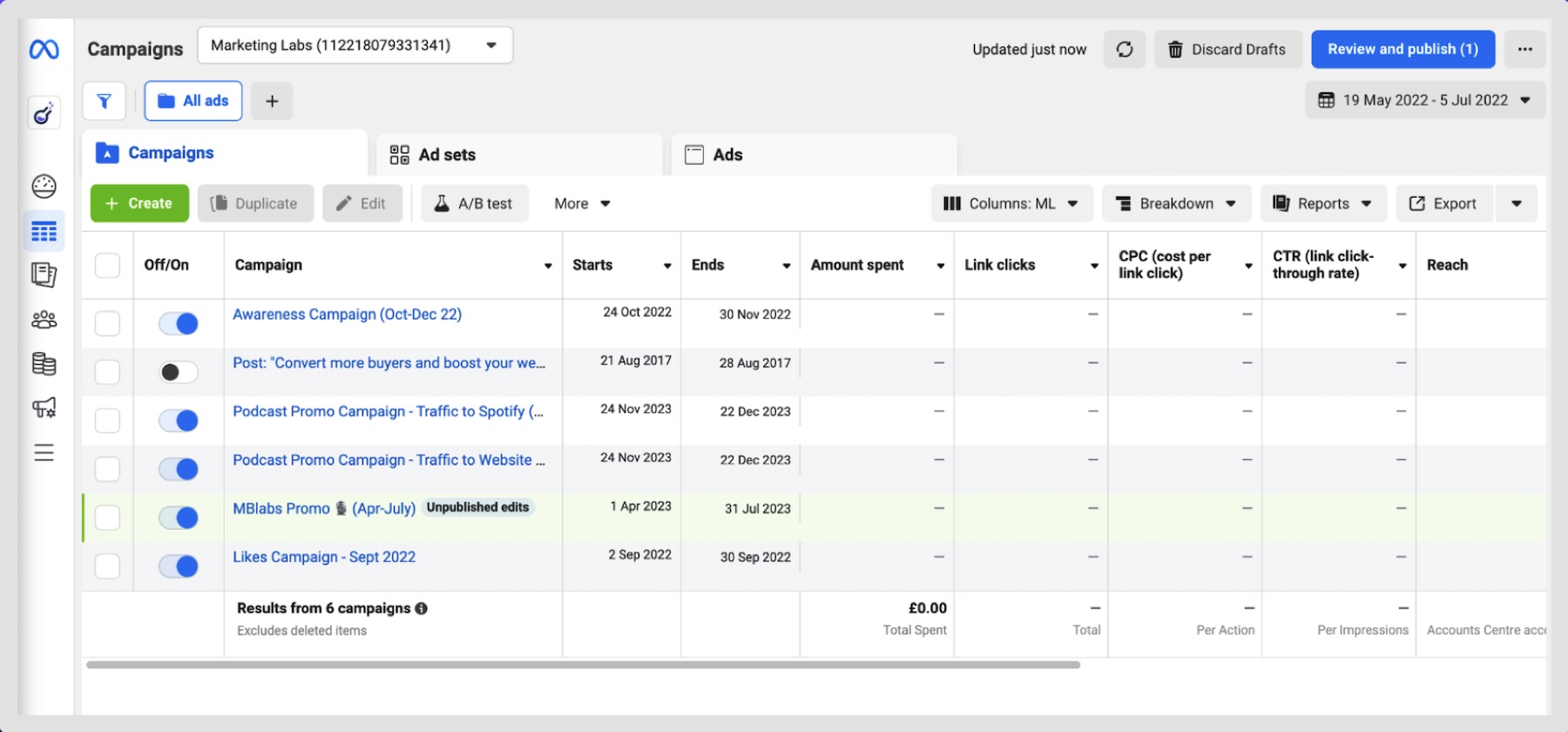Click the Edit button
Viewport: 1568px width, 732px height.
[x=362, y=203]
